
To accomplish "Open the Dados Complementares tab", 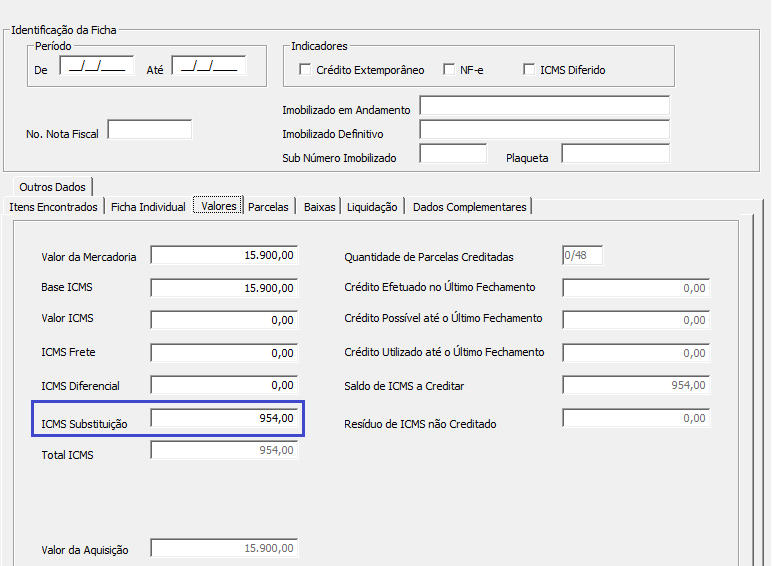I will (x=469, y=207).
